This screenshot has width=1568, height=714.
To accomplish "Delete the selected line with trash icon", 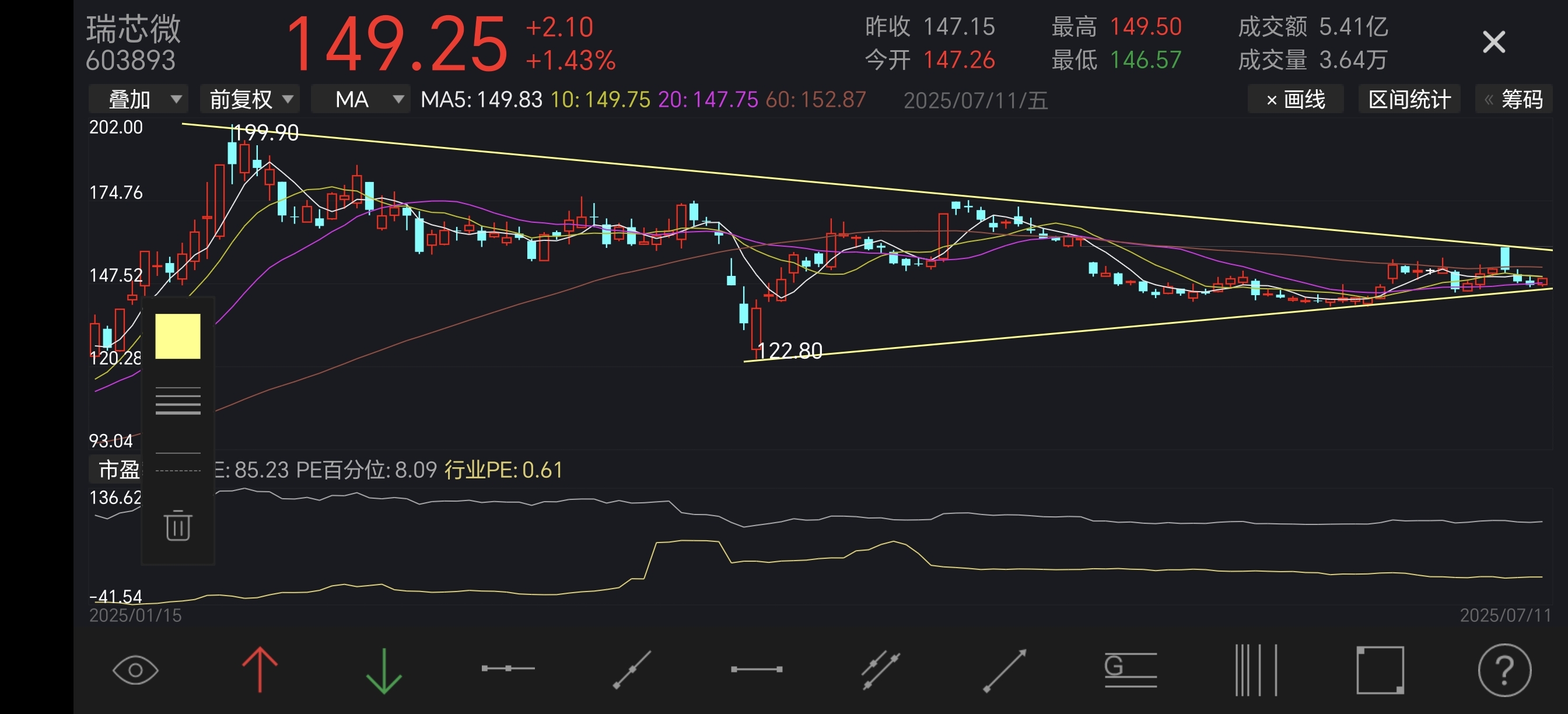I will tap(178, 526).
